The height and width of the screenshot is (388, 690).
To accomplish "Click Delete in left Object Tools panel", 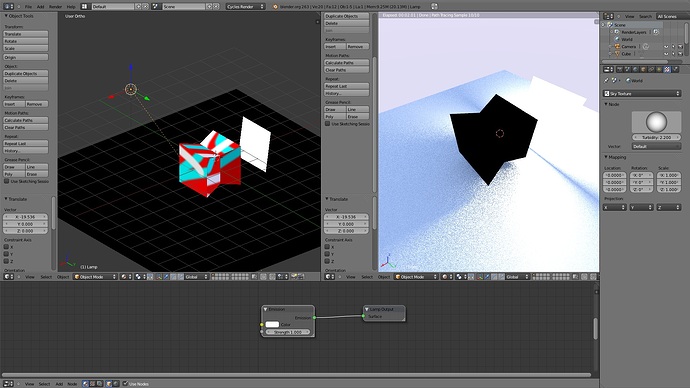I will (26, 81).
